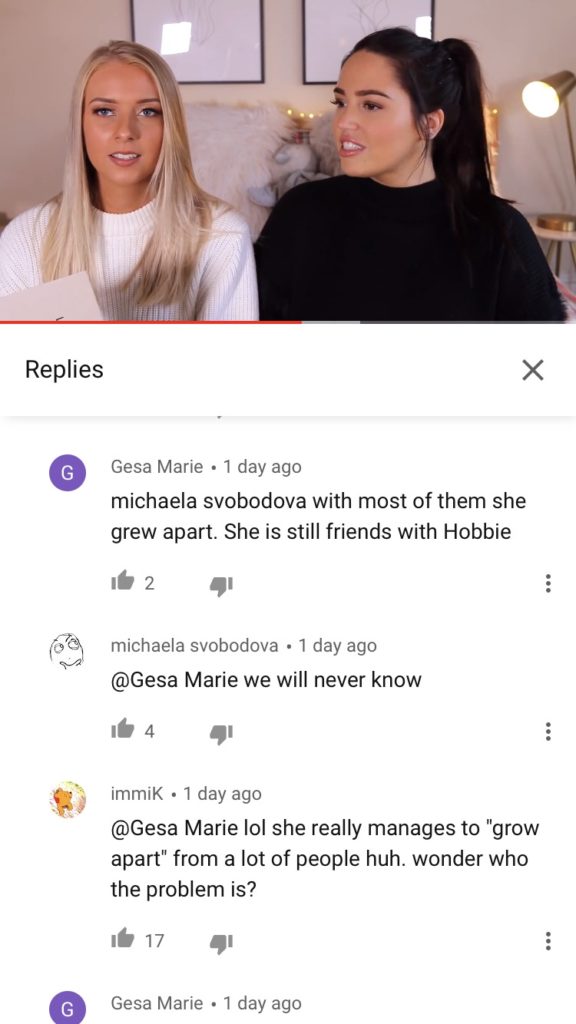Open options menu for immiK's comment
This screenshot has height=1024, width=576.
(x=548, y=940)
